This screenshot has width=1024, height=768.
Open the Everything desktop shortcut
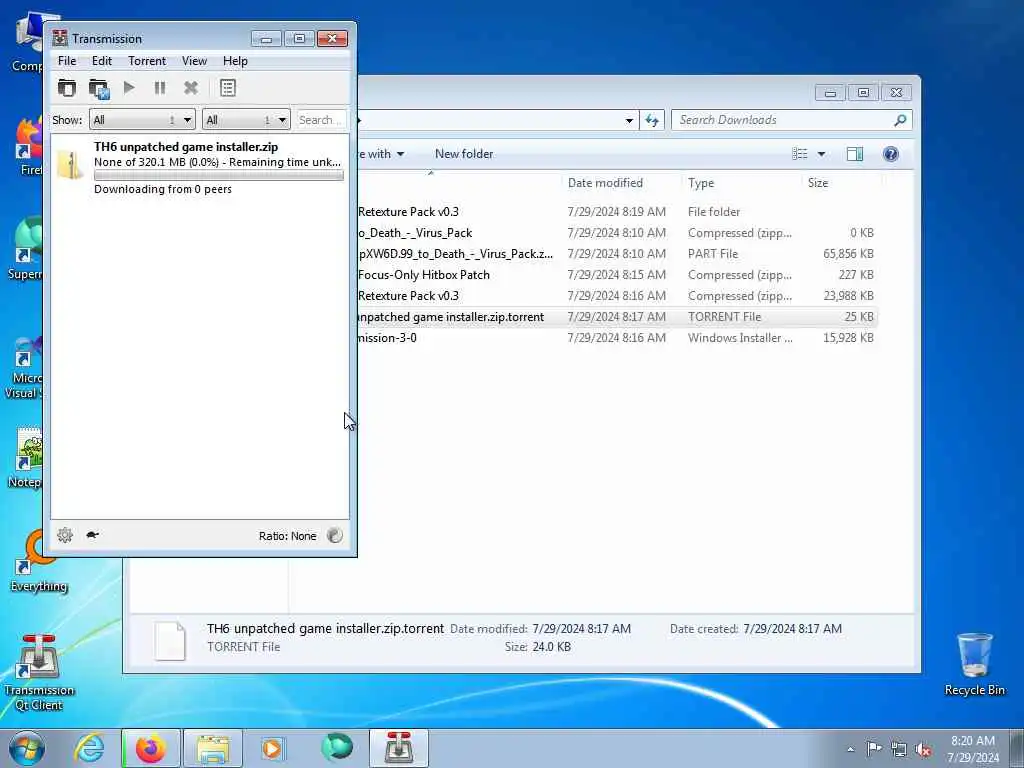coord(38,562)
